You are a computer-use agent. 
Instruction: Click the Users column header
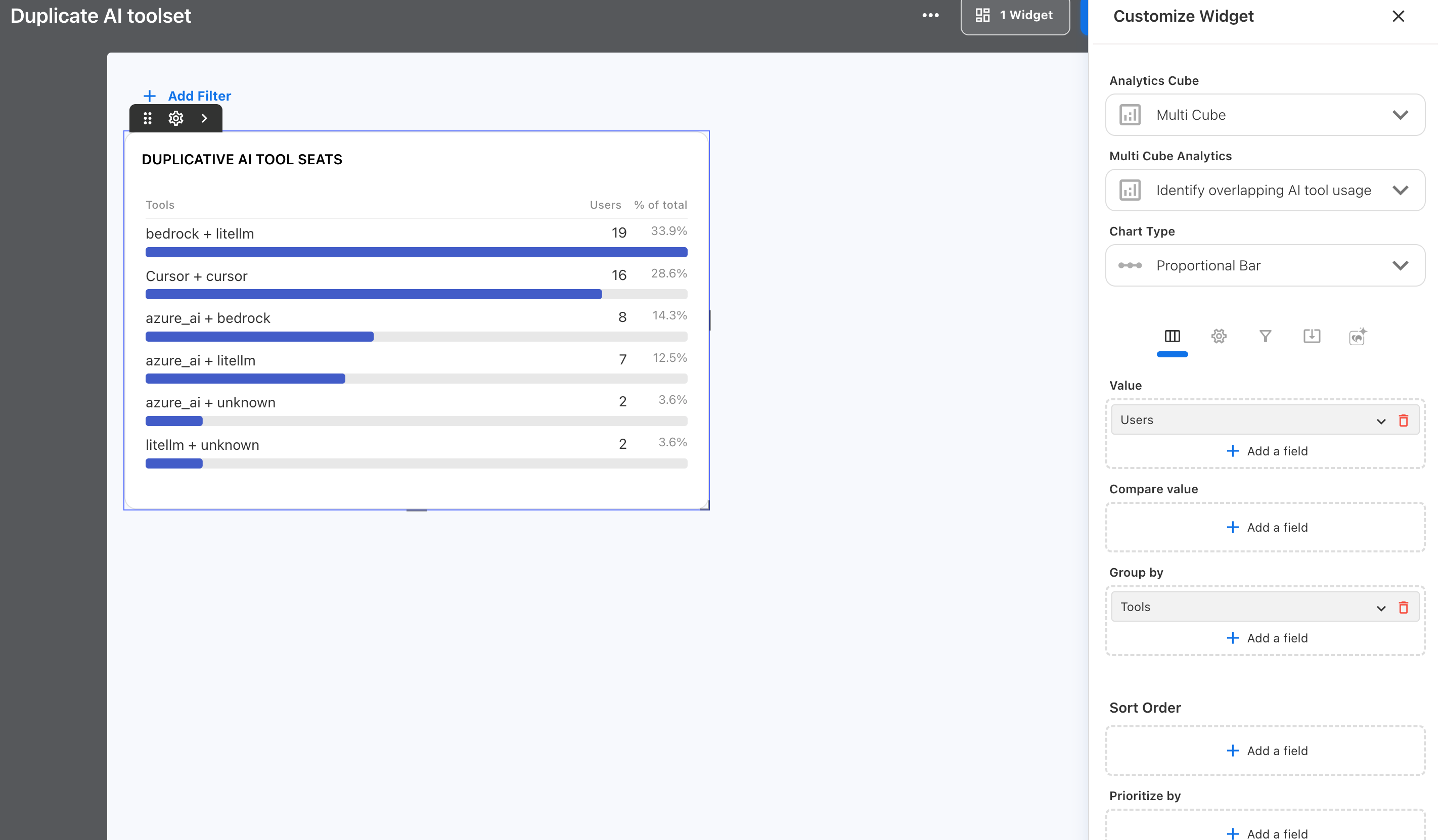coord(605,205)
